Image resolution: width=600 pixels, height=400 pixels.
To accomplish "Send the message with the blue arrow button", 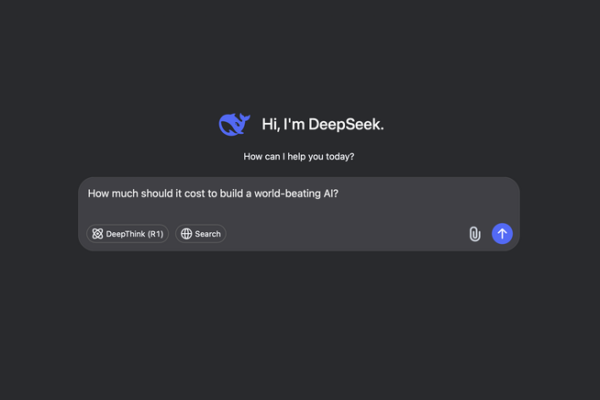I will (502, 233).
